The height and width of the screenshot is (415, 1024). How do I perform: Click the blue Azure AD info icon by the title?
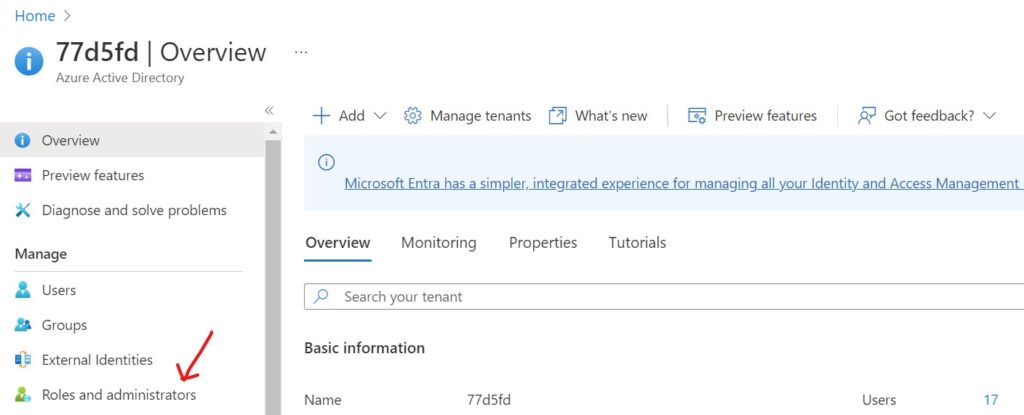(x=29, y=61)
